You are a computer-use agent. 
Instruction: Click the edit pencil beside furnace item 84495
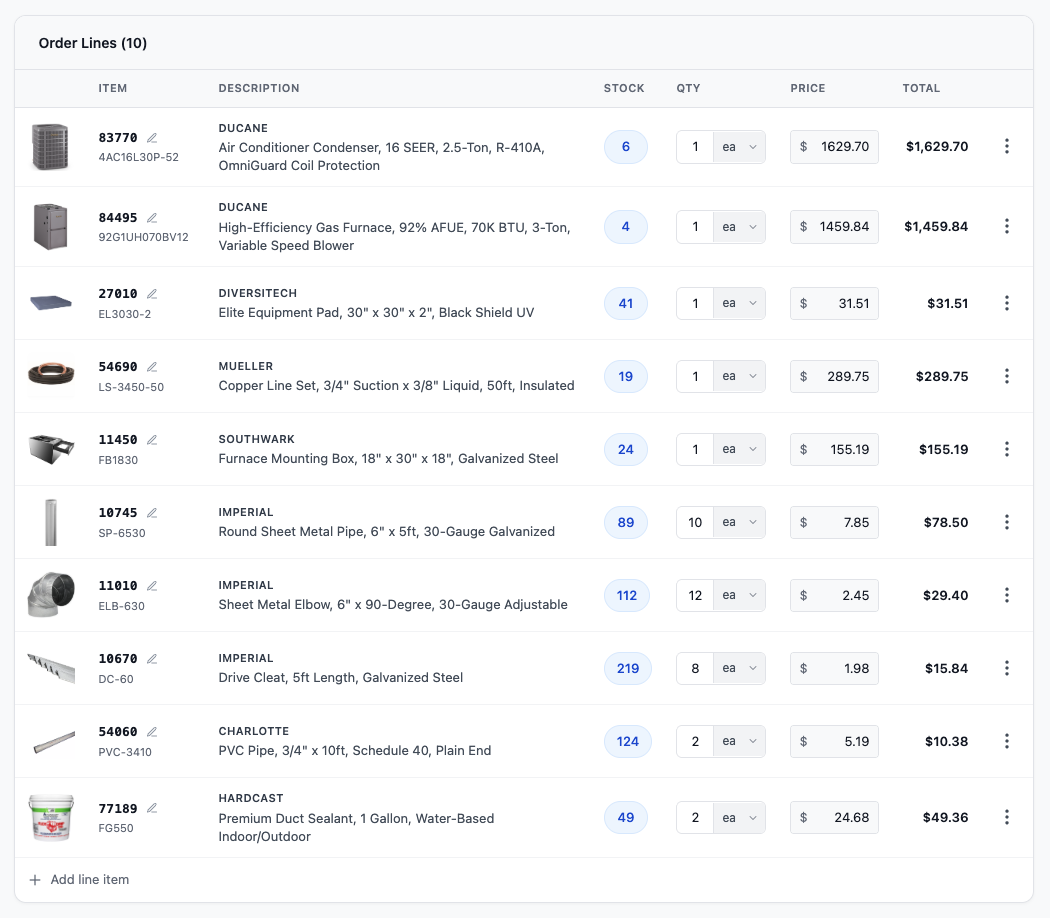(x=151, y=217)
